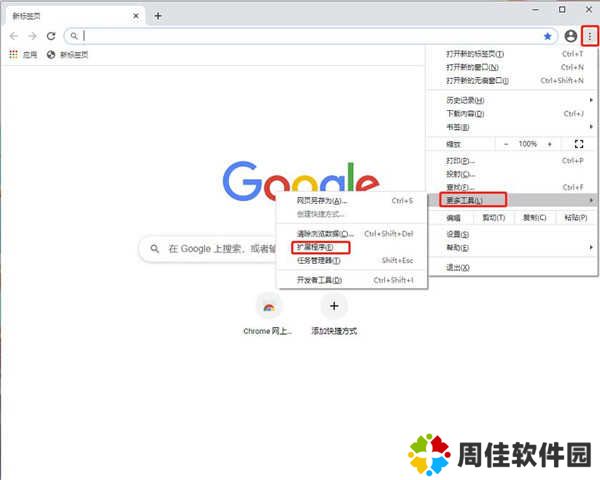Click the three-dot Chrome menu icon

point(590,35)
